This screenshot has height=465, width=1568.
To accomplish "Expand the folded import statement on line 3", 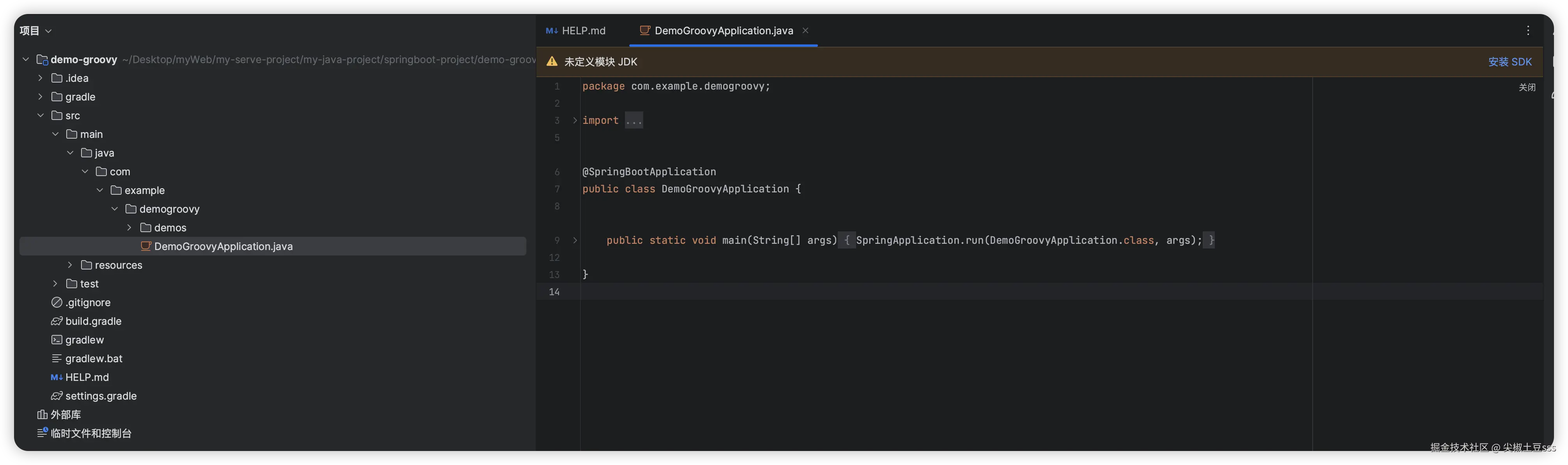I will pos(575,120).
